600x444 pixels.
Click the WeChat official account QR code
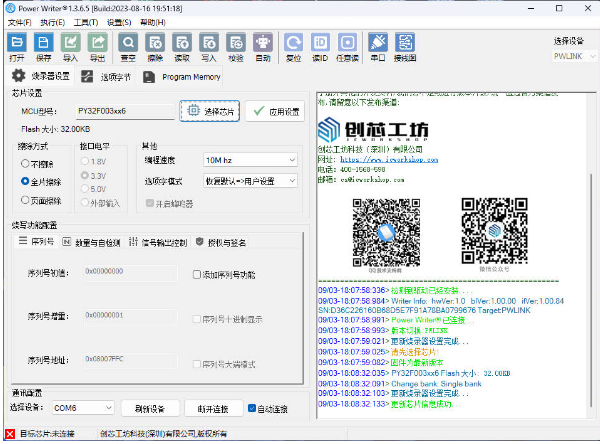[x=494, y=230]
